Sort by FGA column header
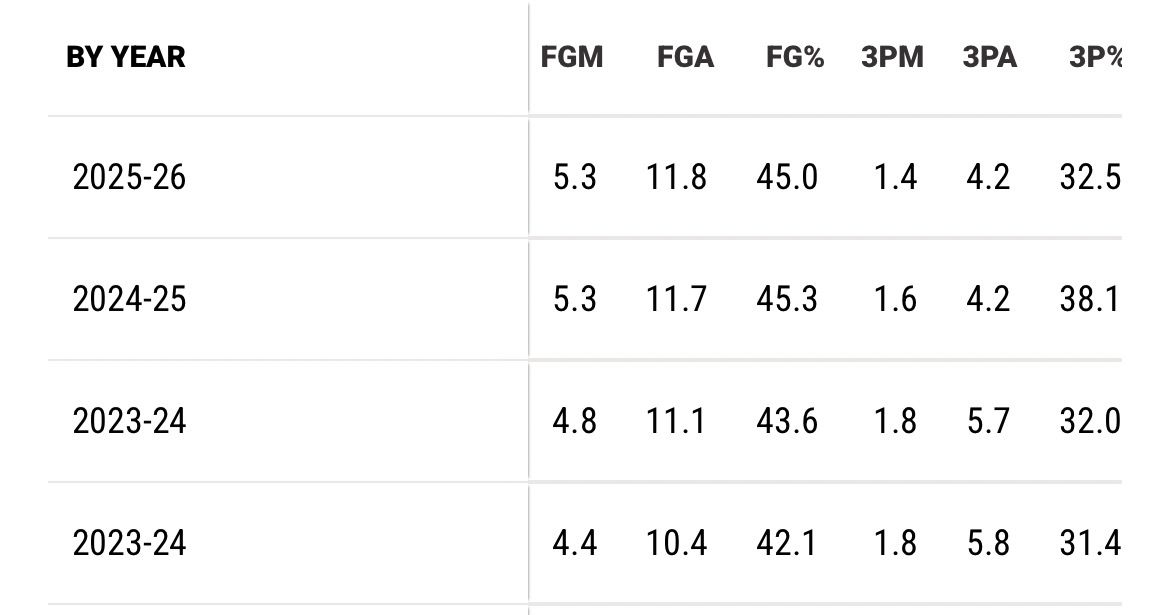Screen dimensions: 1170x615 tap(685, 57)
